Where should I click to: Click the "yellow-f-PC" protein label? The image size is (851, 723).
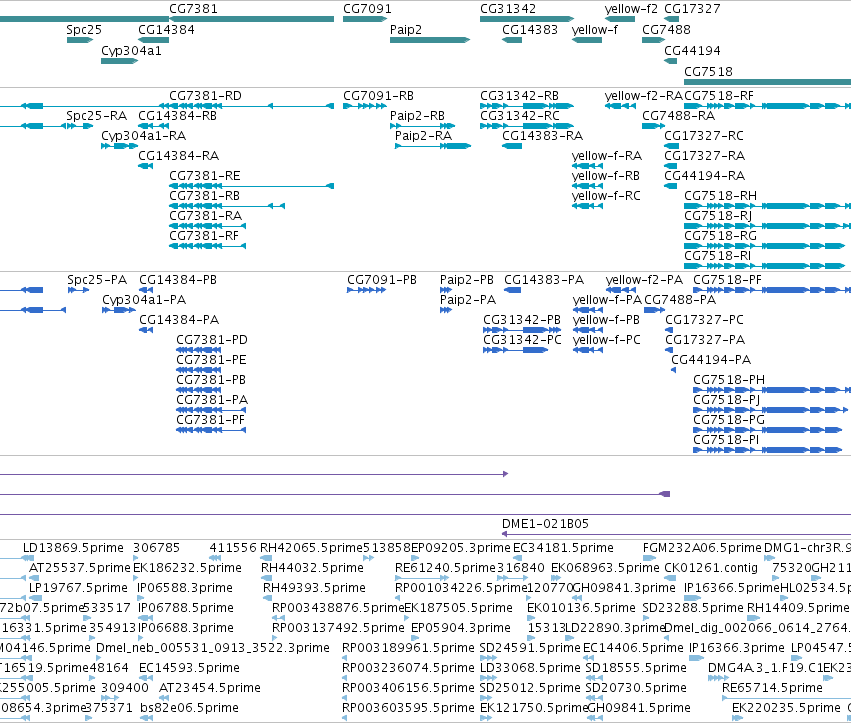[x=607, y=340]
